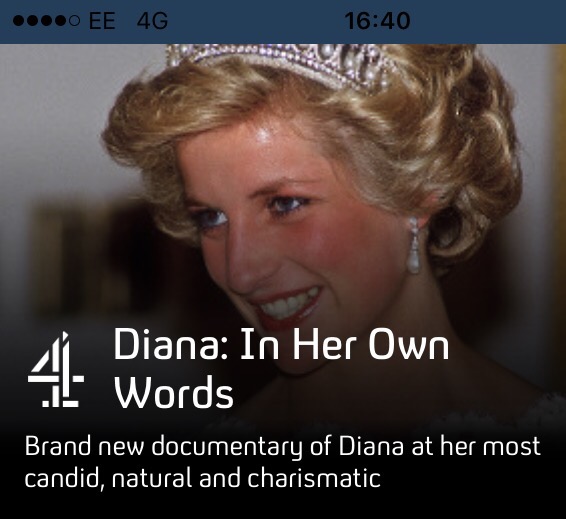The image size is (566, 519).
Task: Click 'In Her Own' in the title
Action: tap(345, 344)
